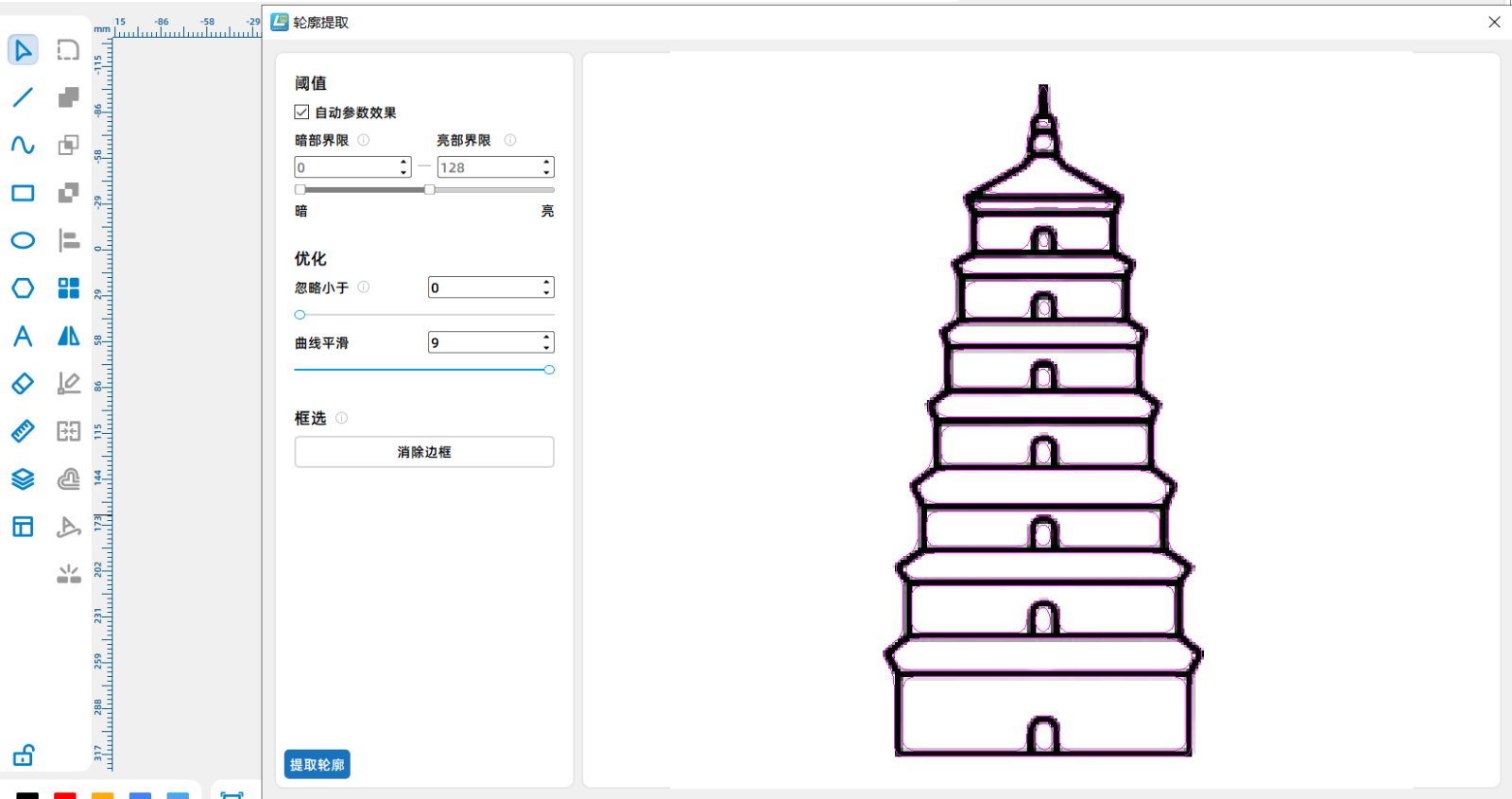1512x799 pixels.
Task: Click the 曲线平滑 slider handle
Action: (x=549, y=370)
